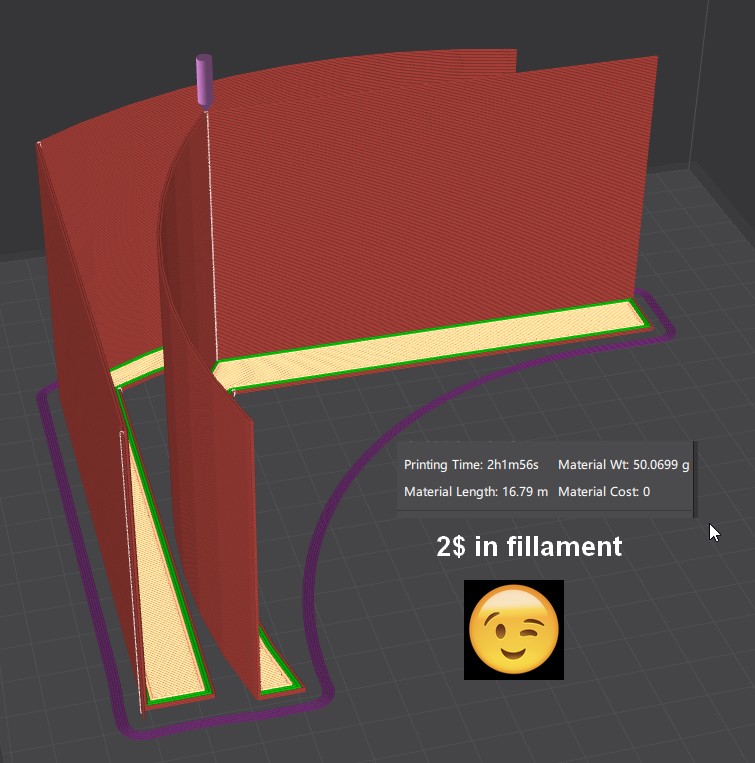Click the '2$ in fillament' caption
The width and height of the screenshot is (755, 763).
pyautogui.click(x=529, y=546)
